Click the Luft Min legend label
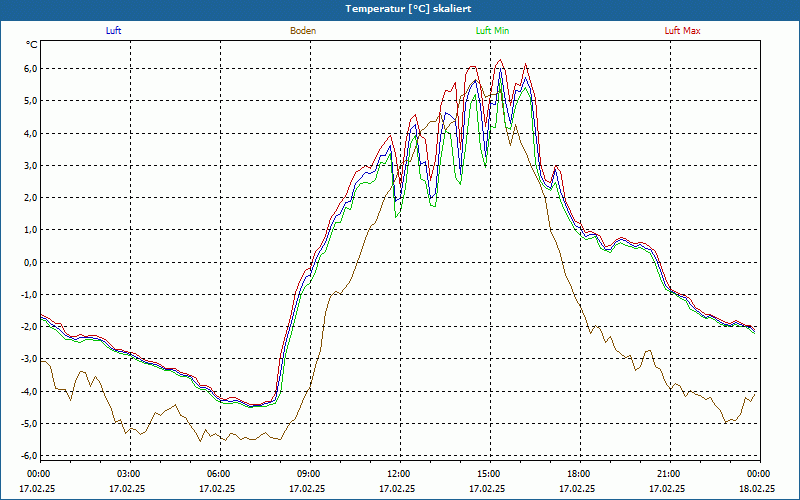 (x=492, y=31)
